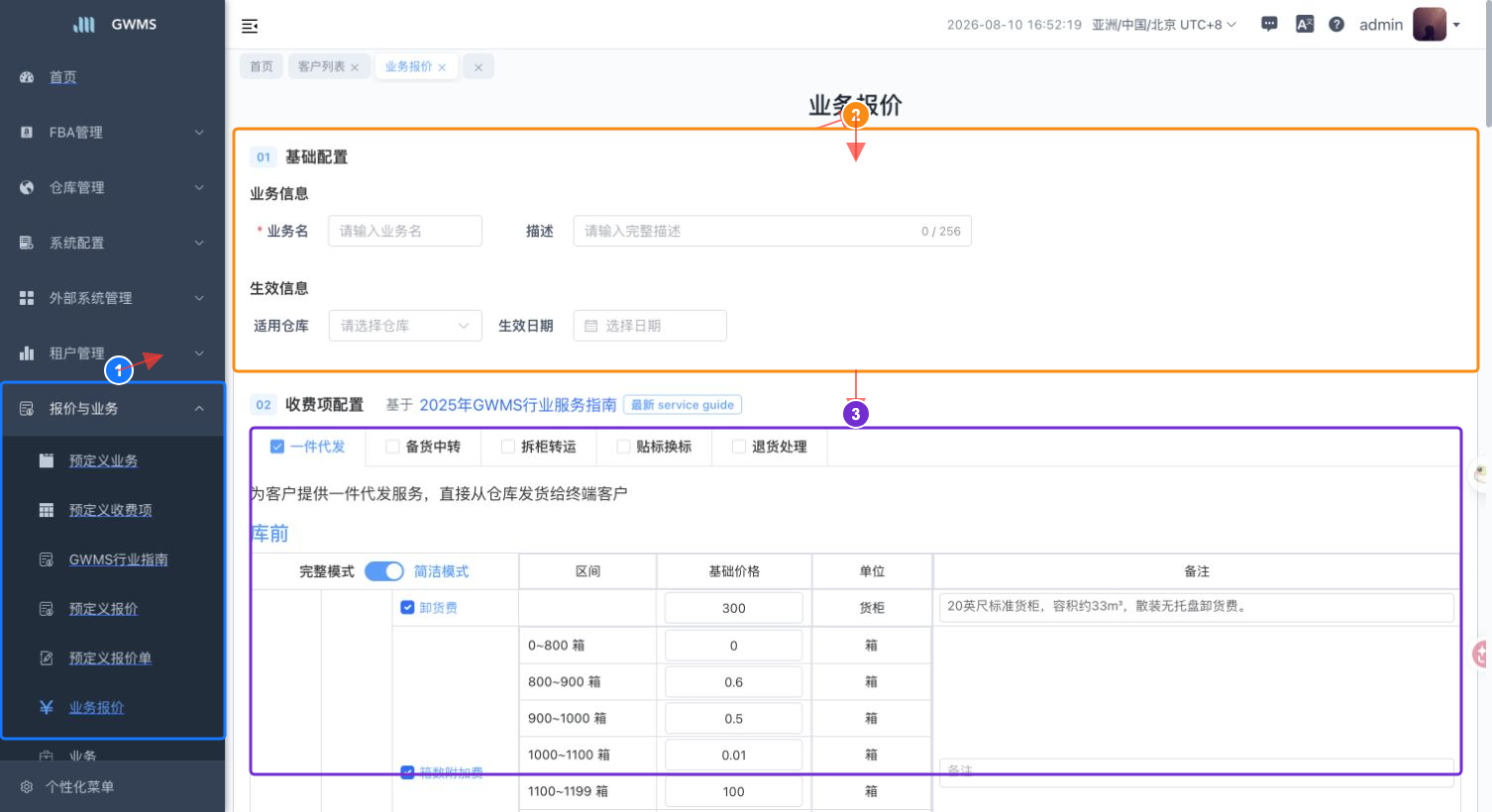Uncheck the 一件代发 checkbox
This screenshot has width=1492, height=812.
click(277, 447)
